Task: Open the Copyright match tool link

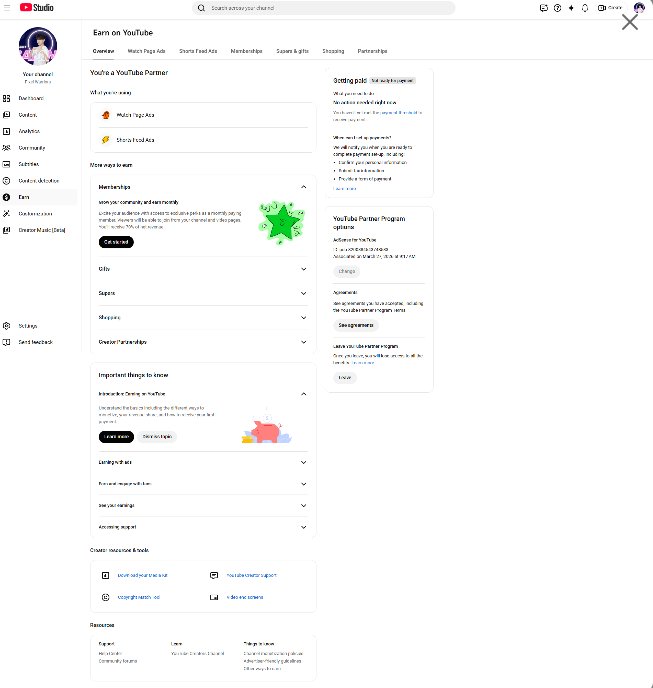Action: tap(138, 597)
